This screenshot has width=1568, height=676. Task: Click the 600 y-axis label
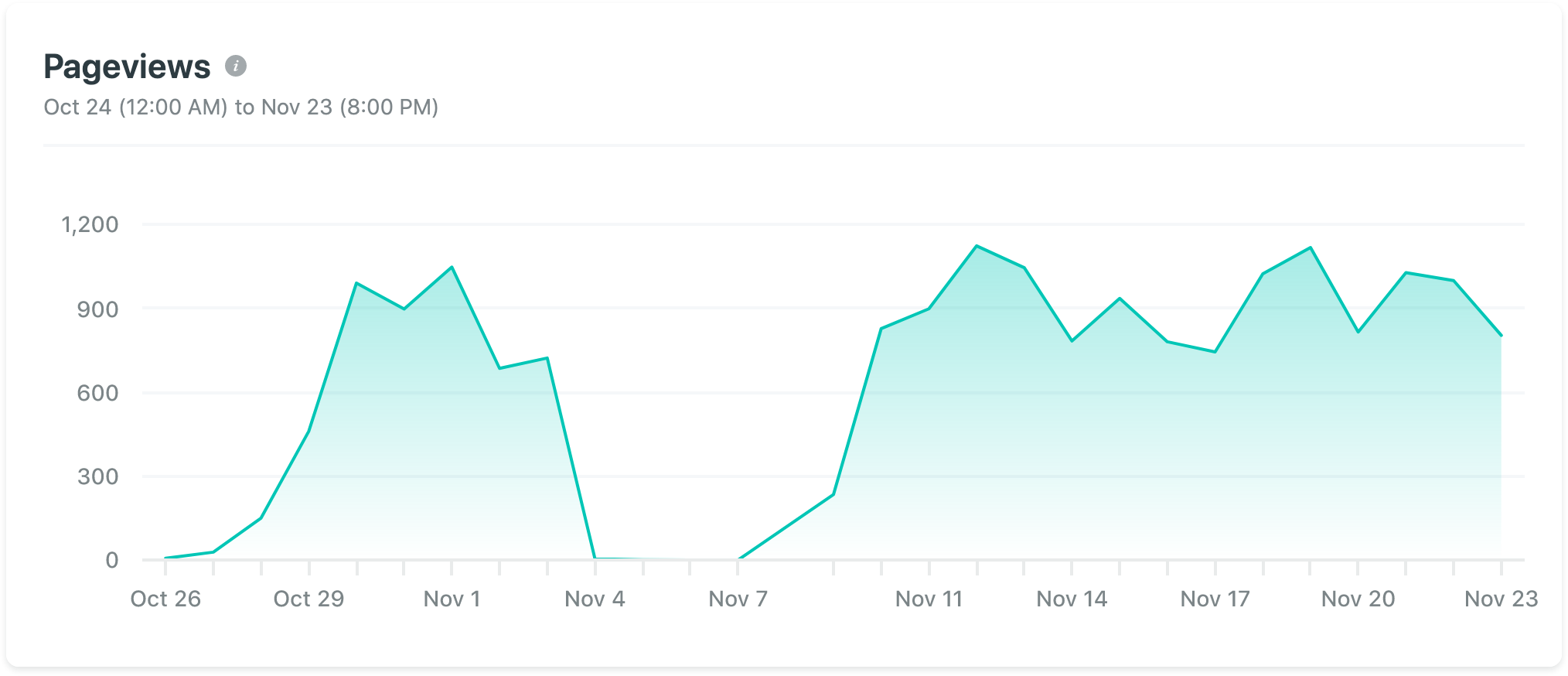[97, 393]
